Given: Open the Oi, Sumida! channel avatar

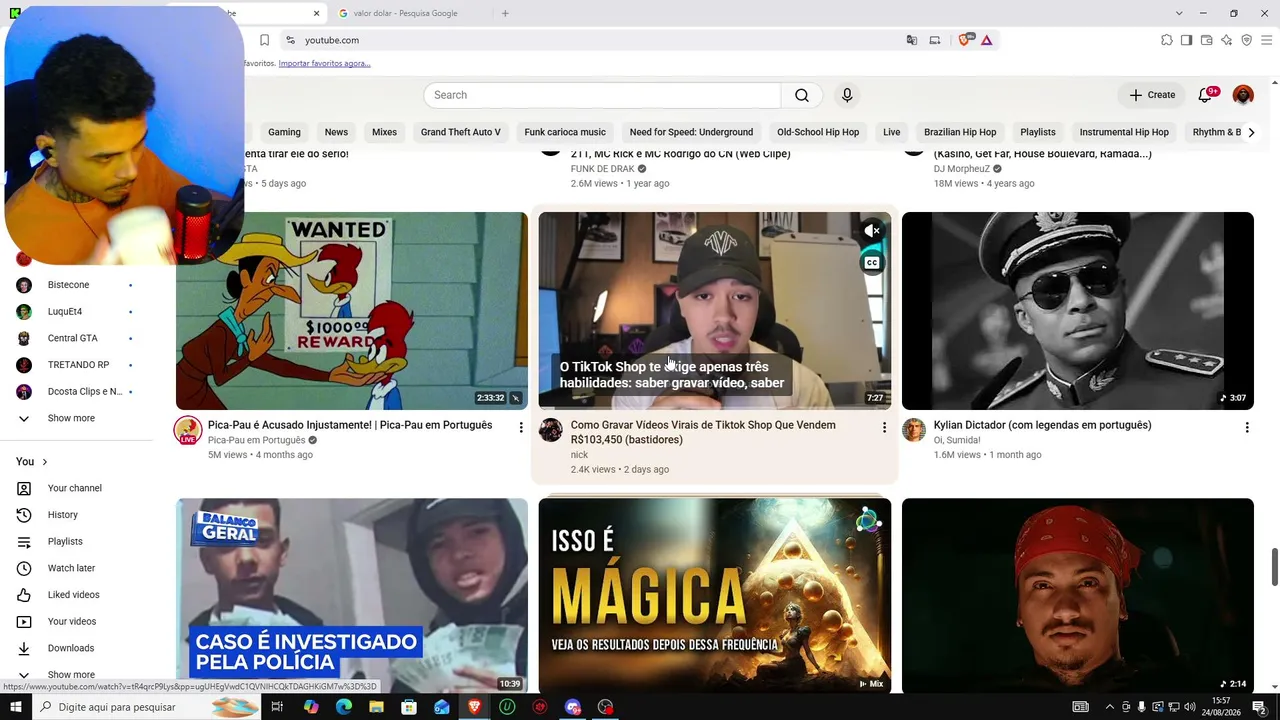Looking at the screenshot, I should pyautogui.click(x=914, y=430).
